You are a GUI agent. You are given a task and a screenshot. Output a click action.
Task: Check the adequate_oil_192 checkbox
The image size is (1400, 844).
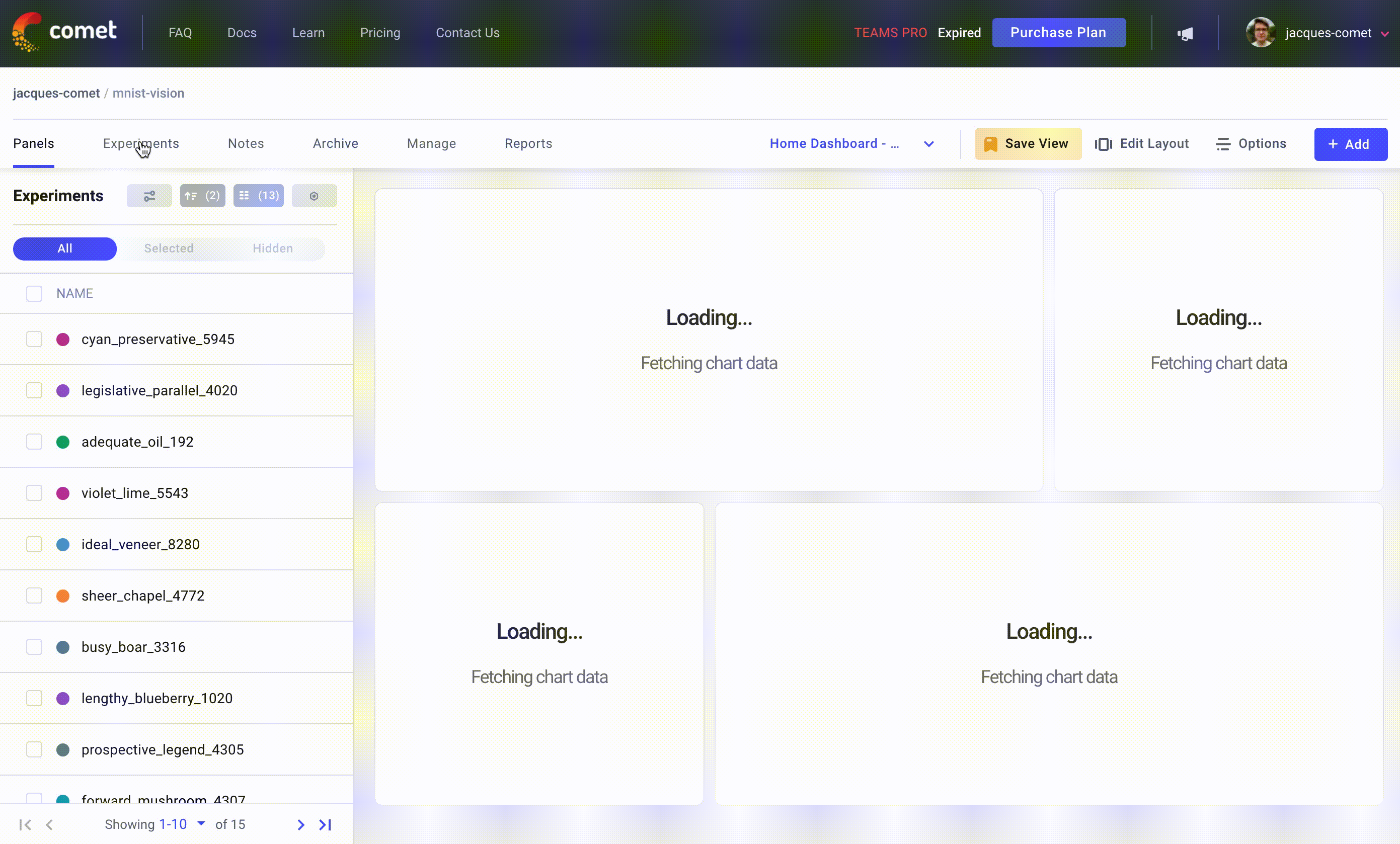pyautogui.click(x=34, y=442)
